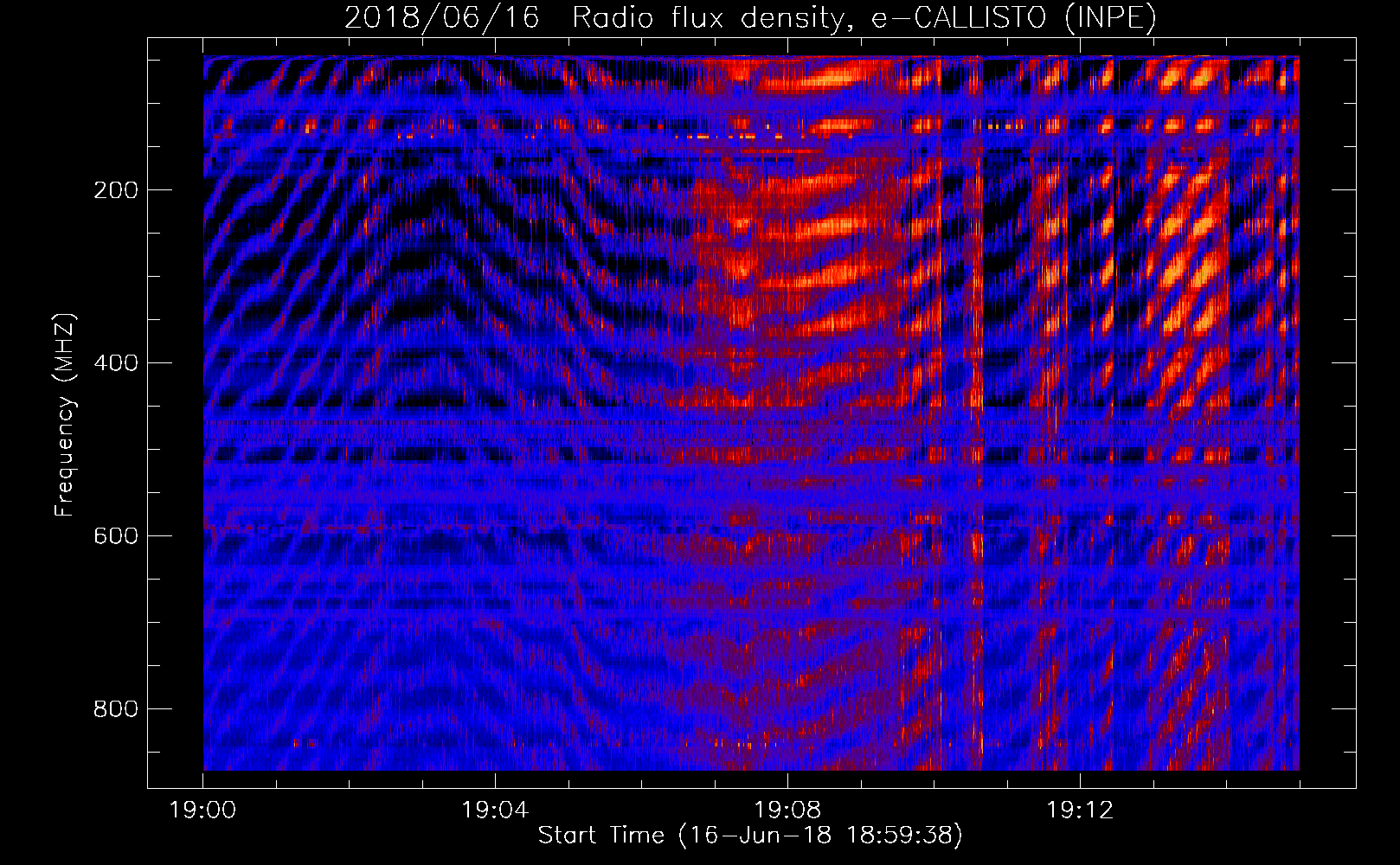Screen dimensions: 1400x865
Task: Click the 400 frequency tick label
Action: coord(116,363)
